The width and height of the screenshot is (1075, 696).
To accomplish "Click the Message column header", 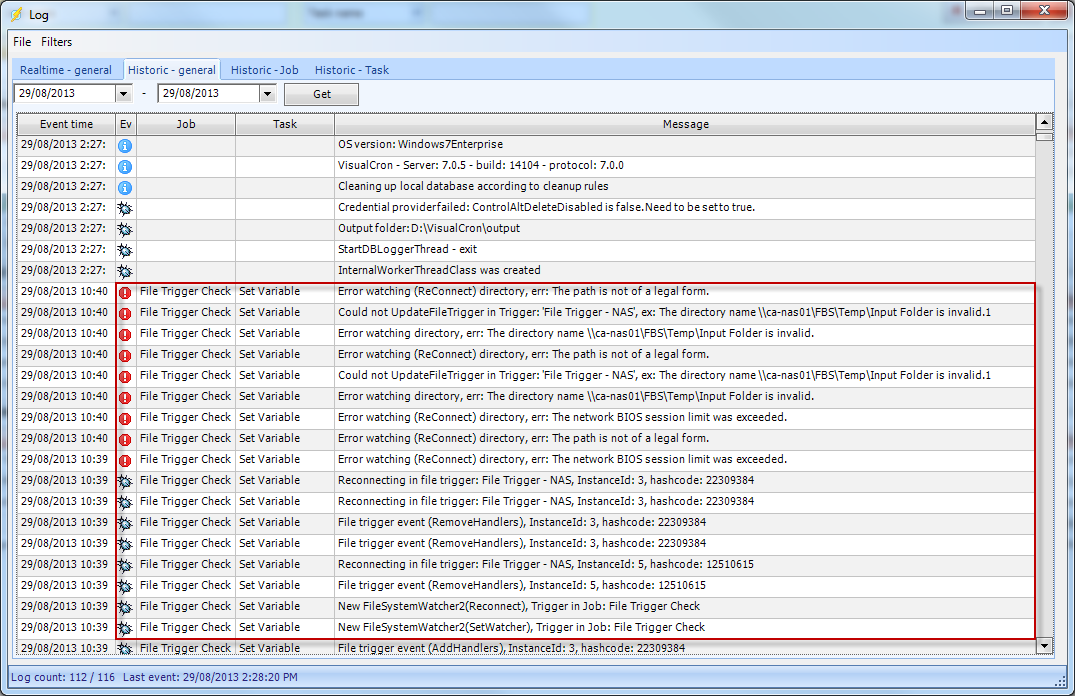I will [x=685, y=124].
